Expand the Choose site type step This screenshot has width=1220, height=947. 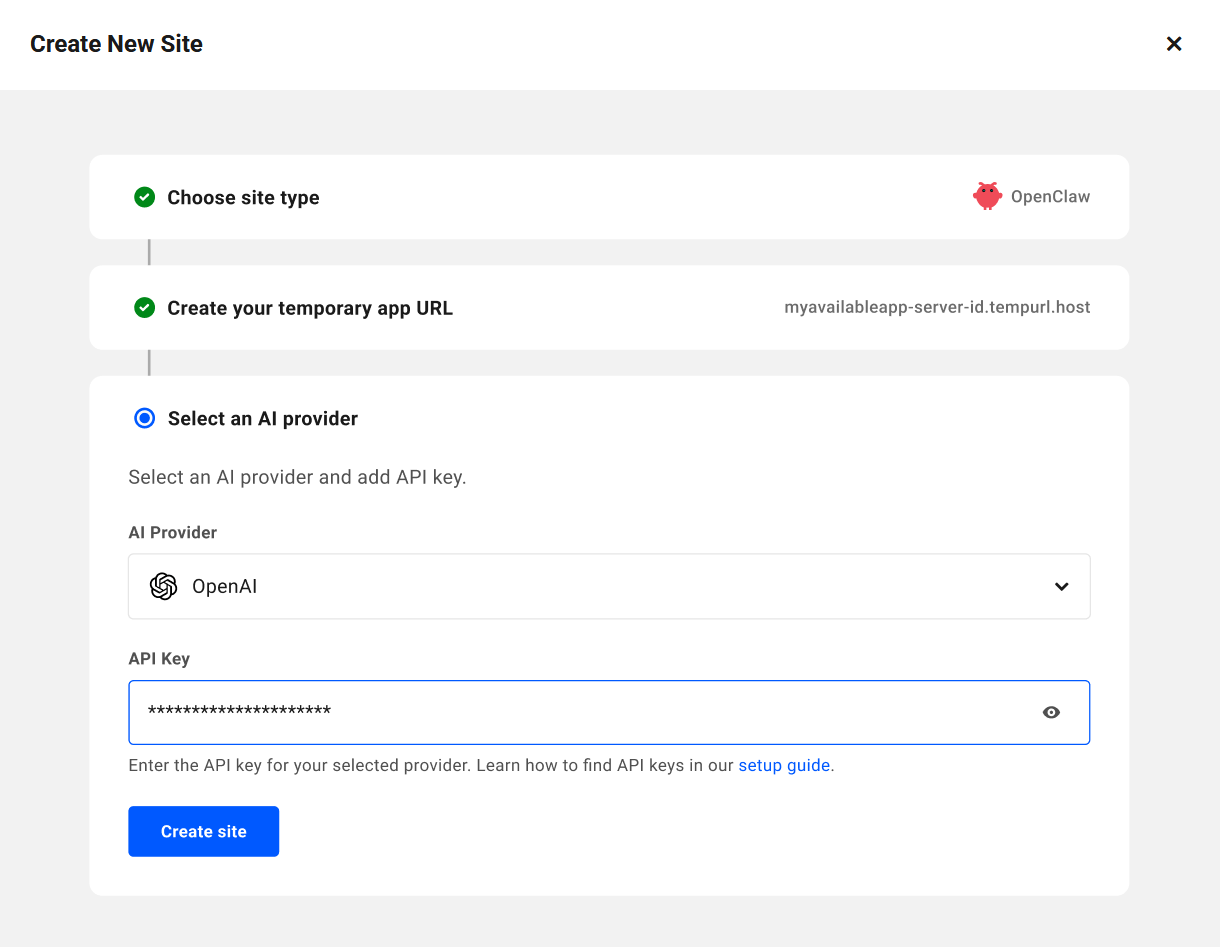(x=609, y=197)
